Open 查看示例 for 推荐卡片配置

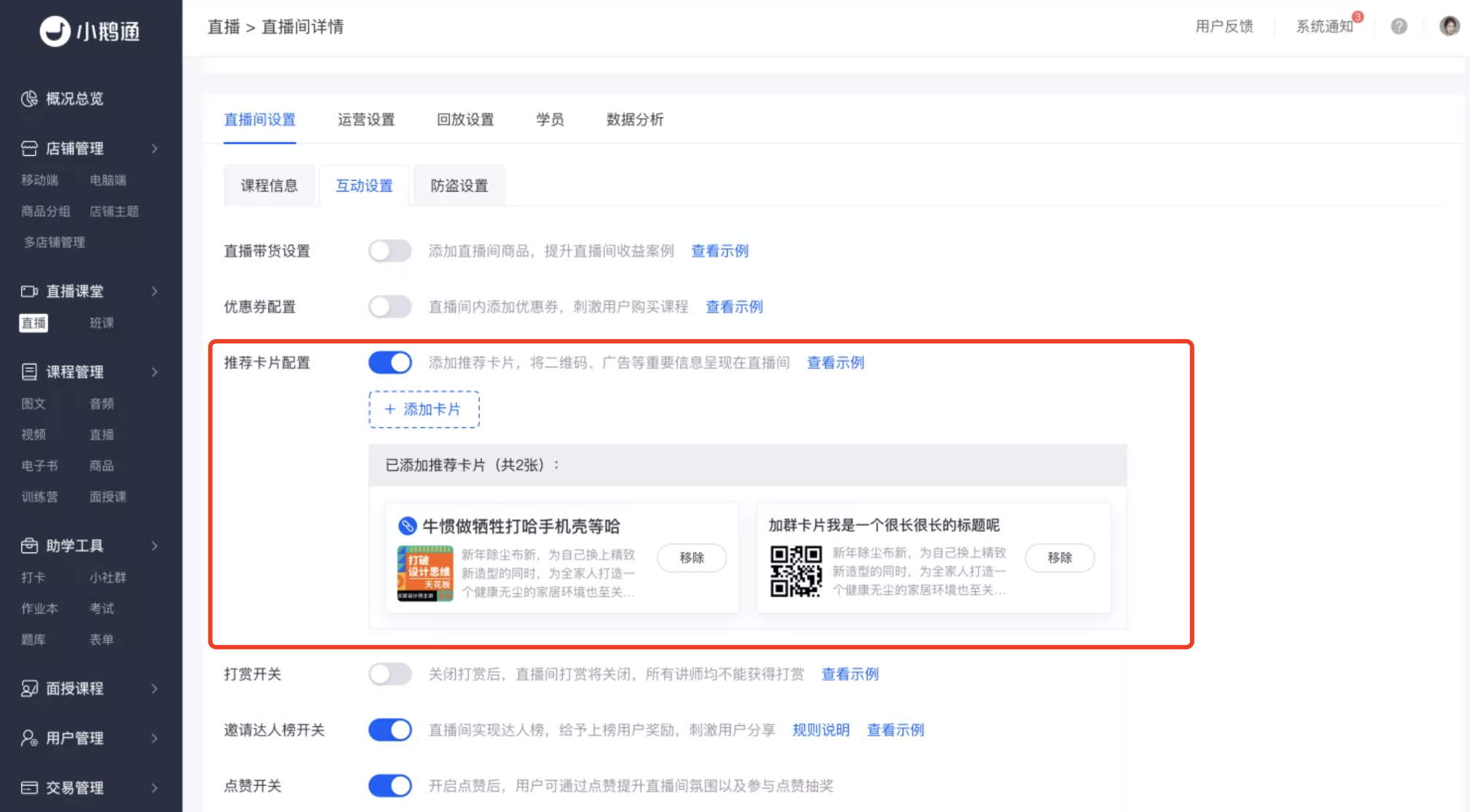click(836, 362)
